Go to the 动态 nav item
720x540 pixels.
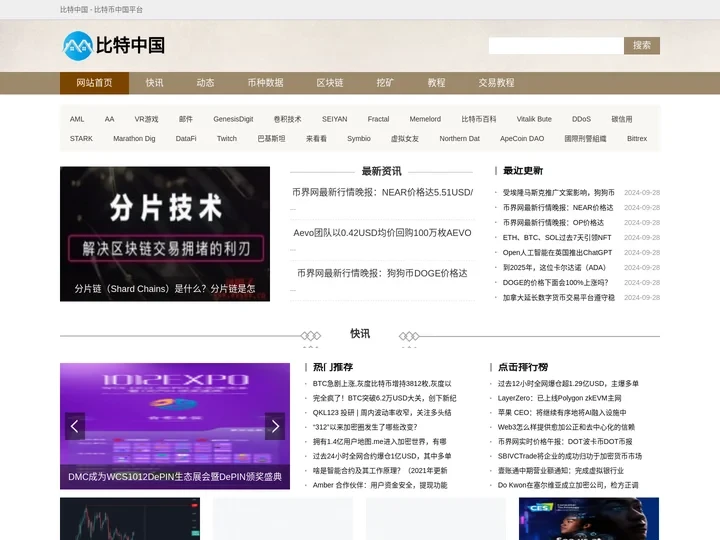[205, 83]
